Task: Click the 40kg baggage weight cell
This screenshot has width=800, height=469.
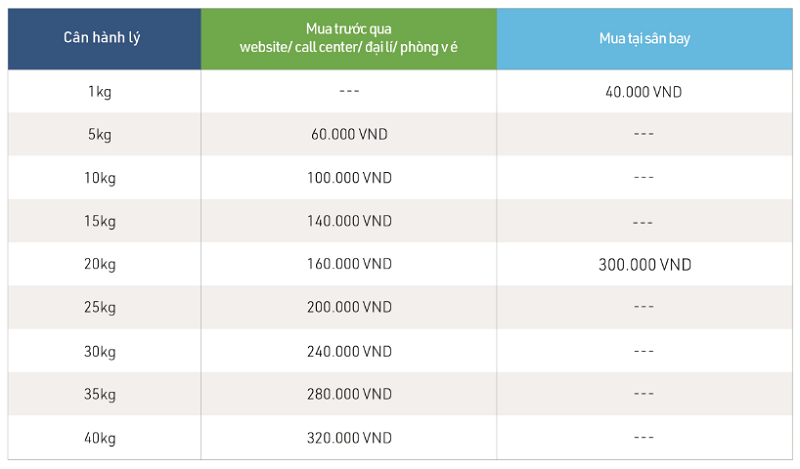Action: [100, 438]
